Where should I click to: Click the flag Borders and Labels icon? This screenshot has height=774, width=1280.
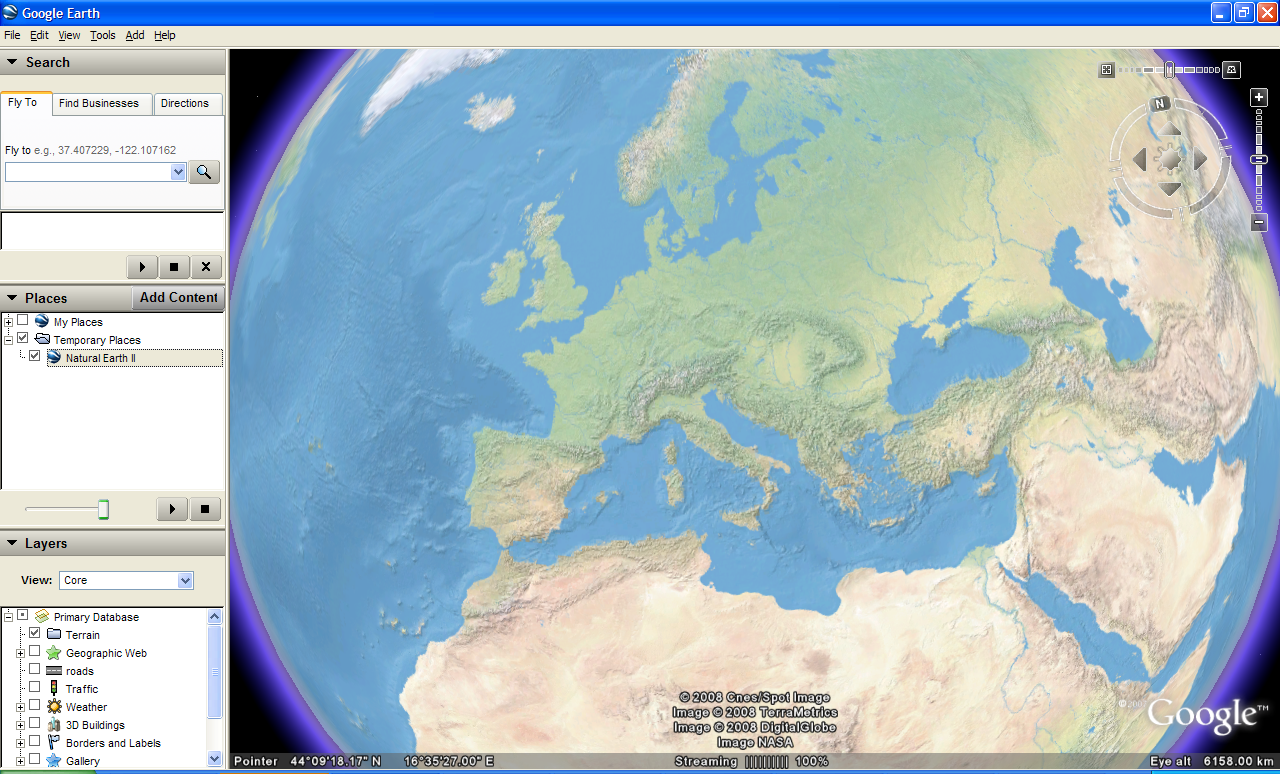click(54, 743)
